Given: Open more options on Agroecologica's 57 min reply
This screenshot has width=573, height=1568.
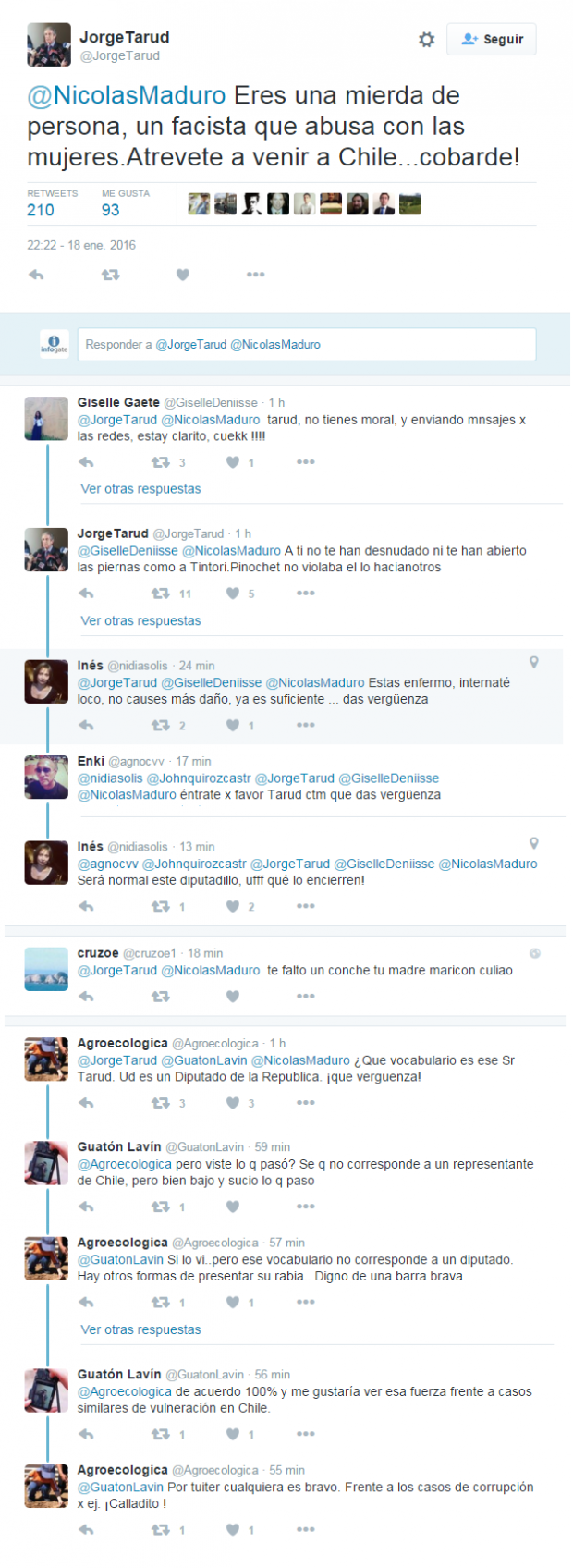Looking at the screenshot, I should 306,1302.
